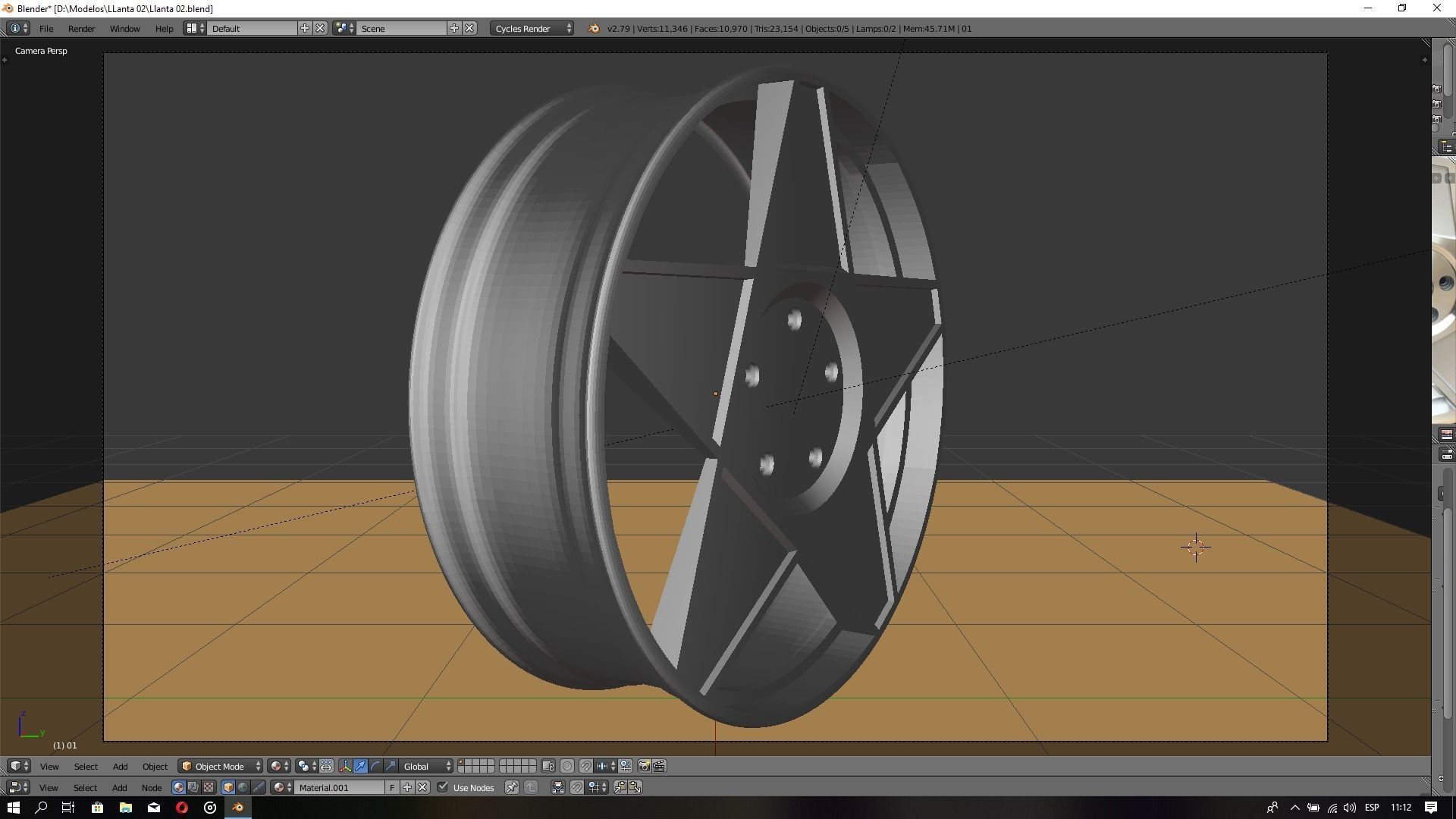The image size is (1456, 819).
Task: Open Blender from the Windows taskbar
Action: [x=238, y=808]
